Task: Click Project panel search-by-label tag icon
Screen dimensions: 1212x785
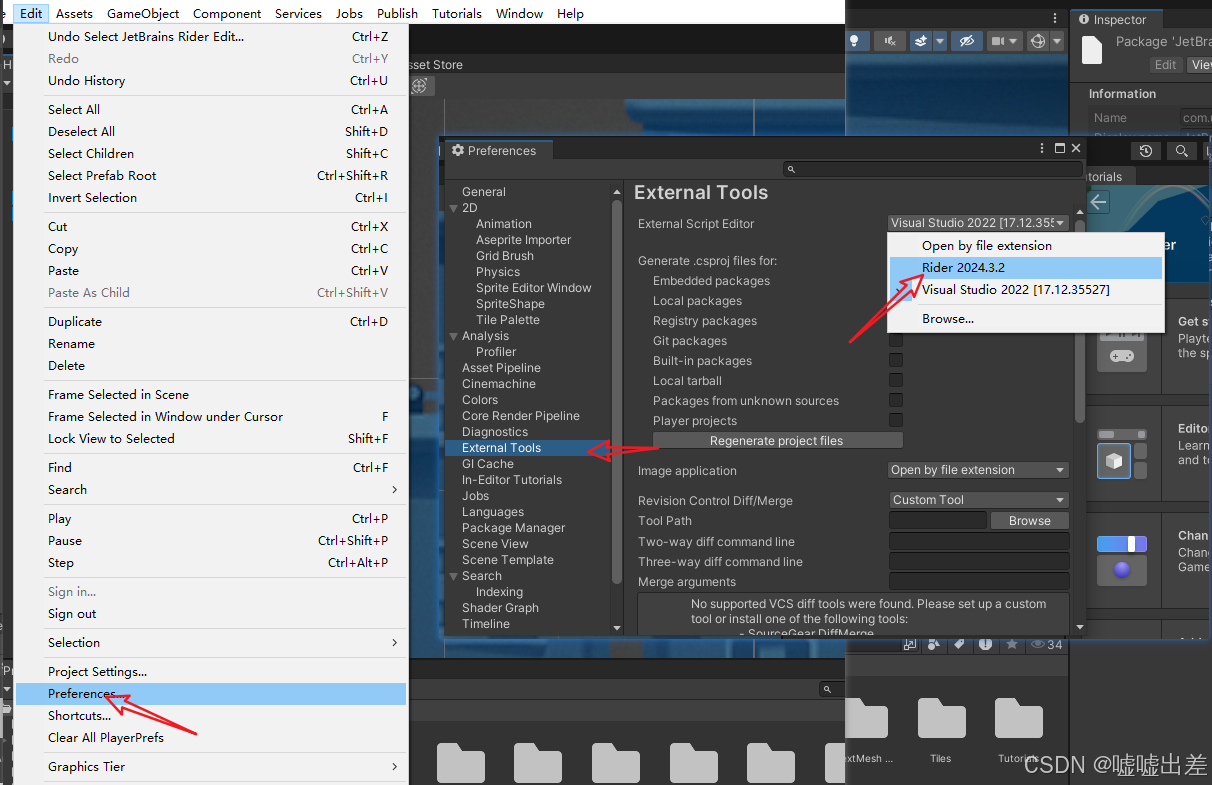Action: click(959, 645)
